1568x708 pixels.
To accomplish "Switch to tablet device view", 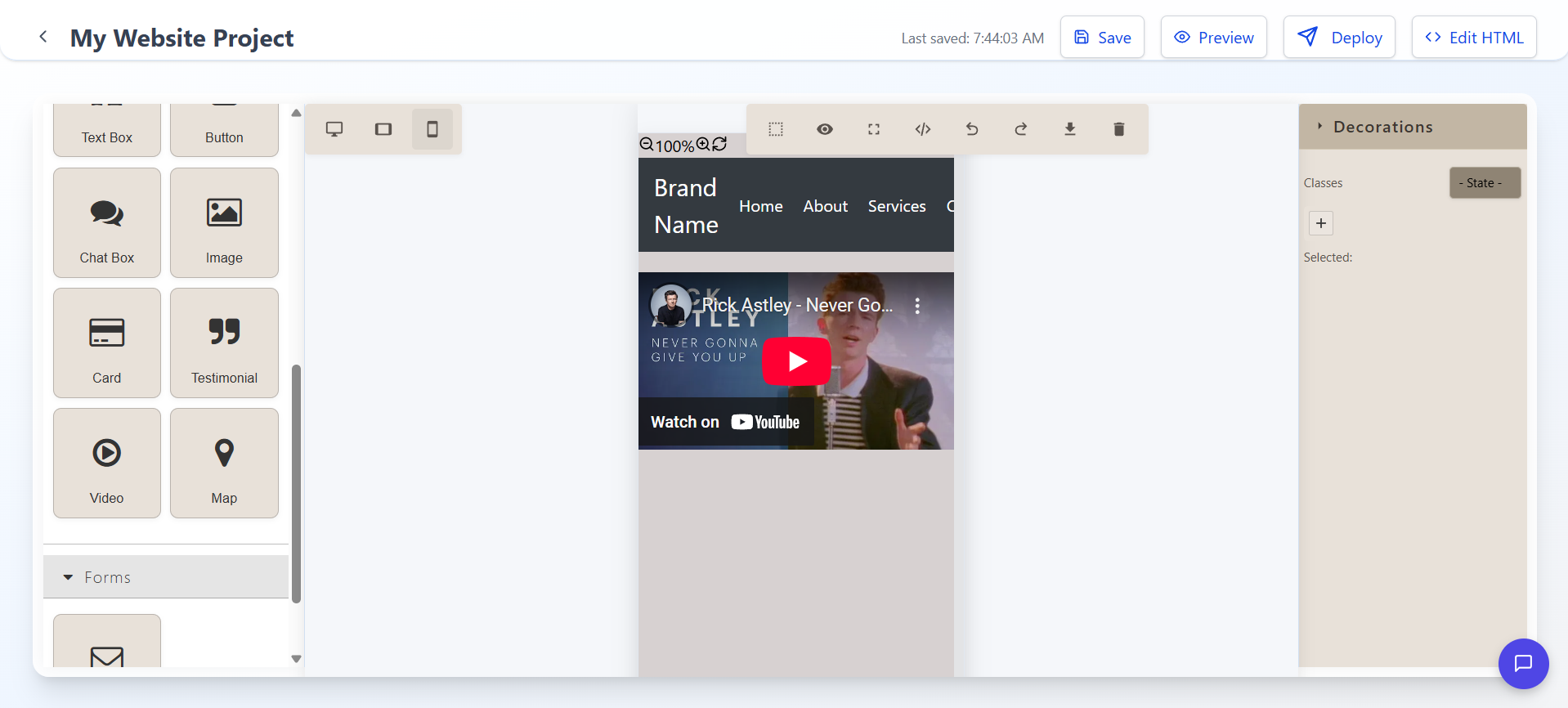I will 383,129.
